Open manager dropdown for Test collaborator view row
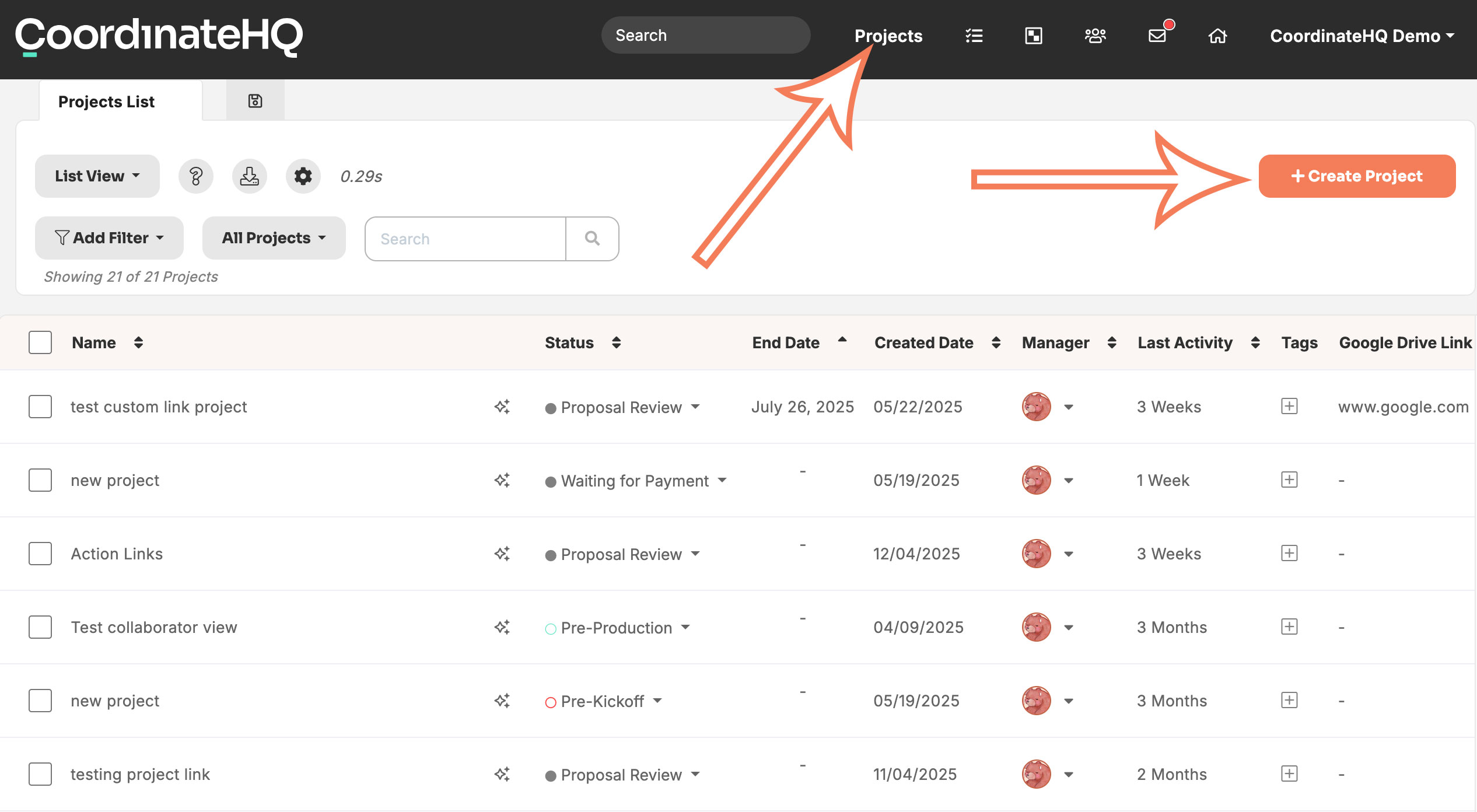 pos(1069,628)
